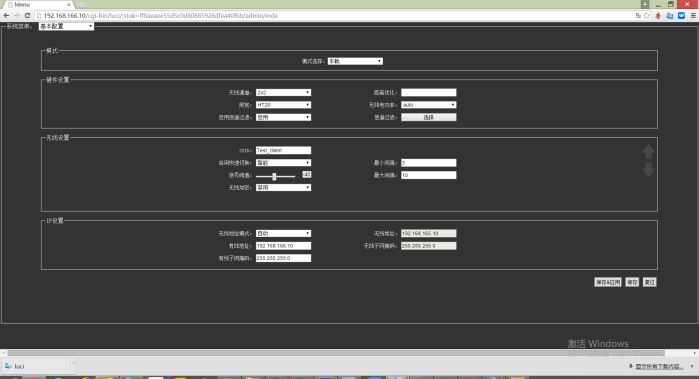Click the browser back arrow

(6, 16)
